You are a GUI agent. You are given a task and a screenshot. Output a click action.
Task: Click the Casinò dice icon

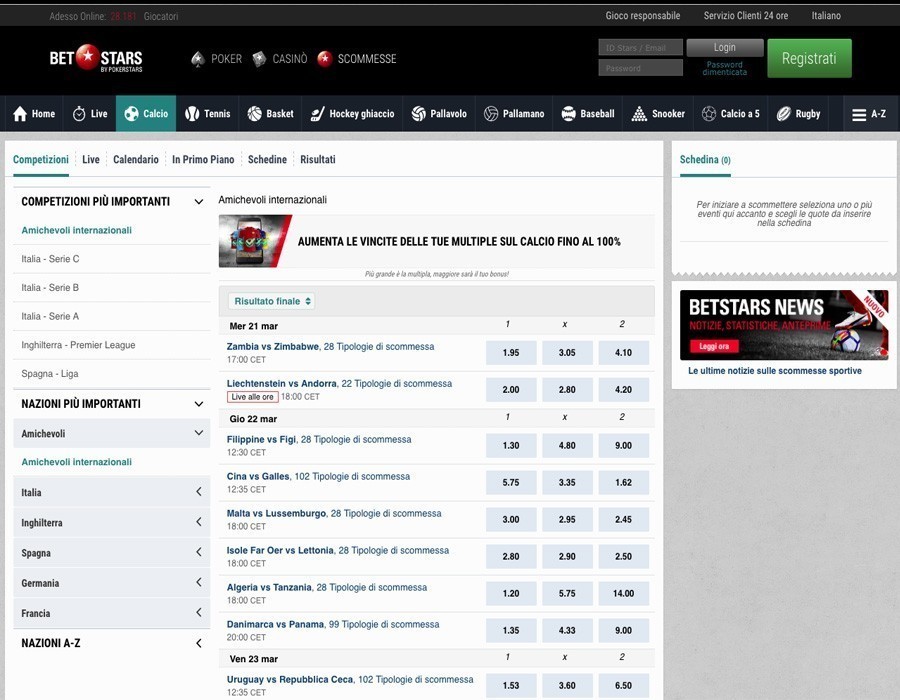[259, 59]
